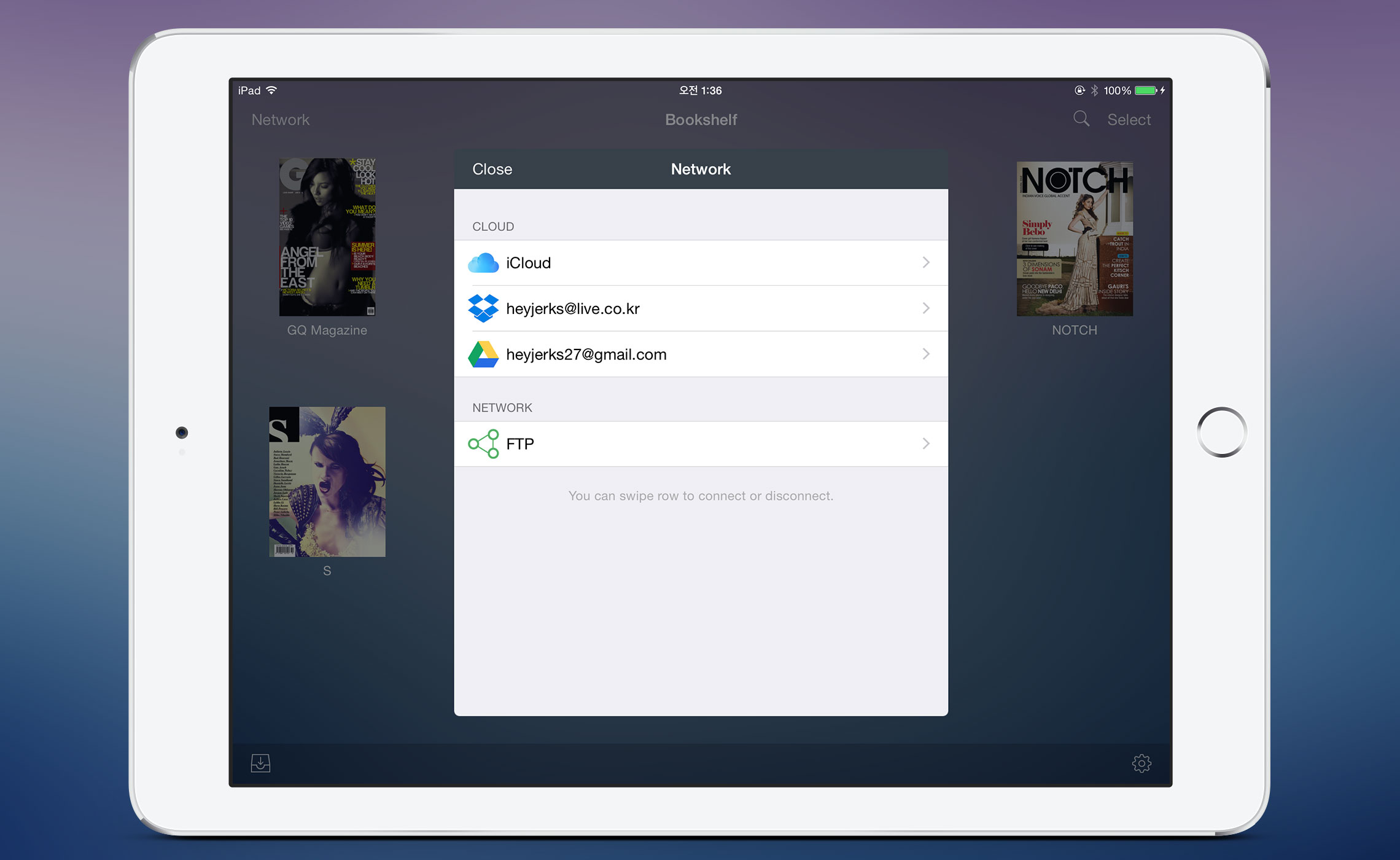This screenshot has height=860, width=1400.
Task: Tap the iCloud cloud icon
Action: click(x=483, y=263)
